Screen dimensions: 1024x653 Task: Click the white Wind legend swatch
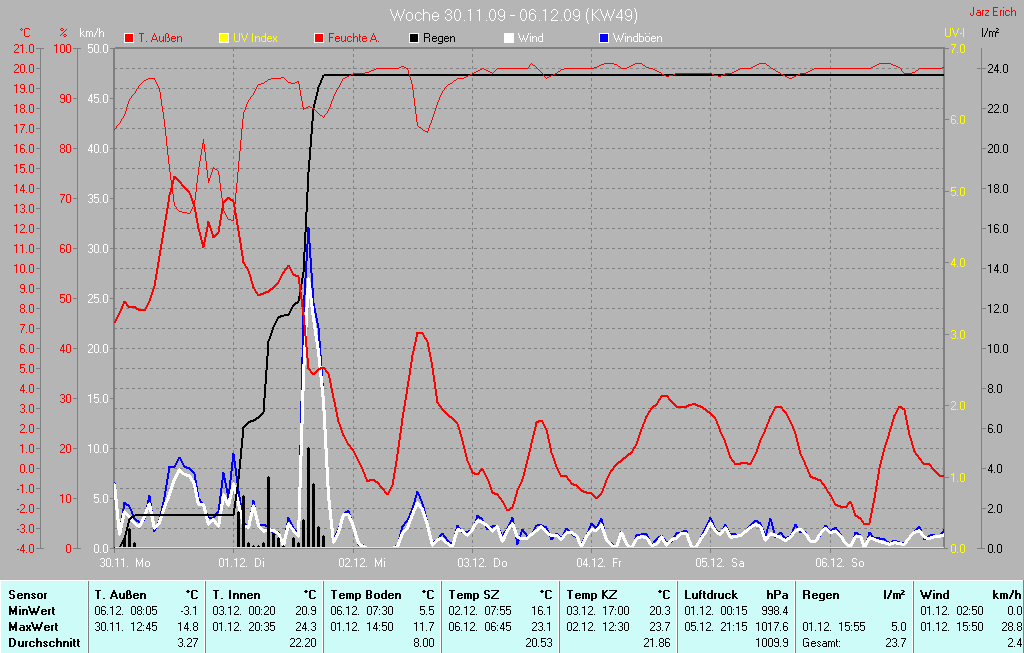coord(509,38)
